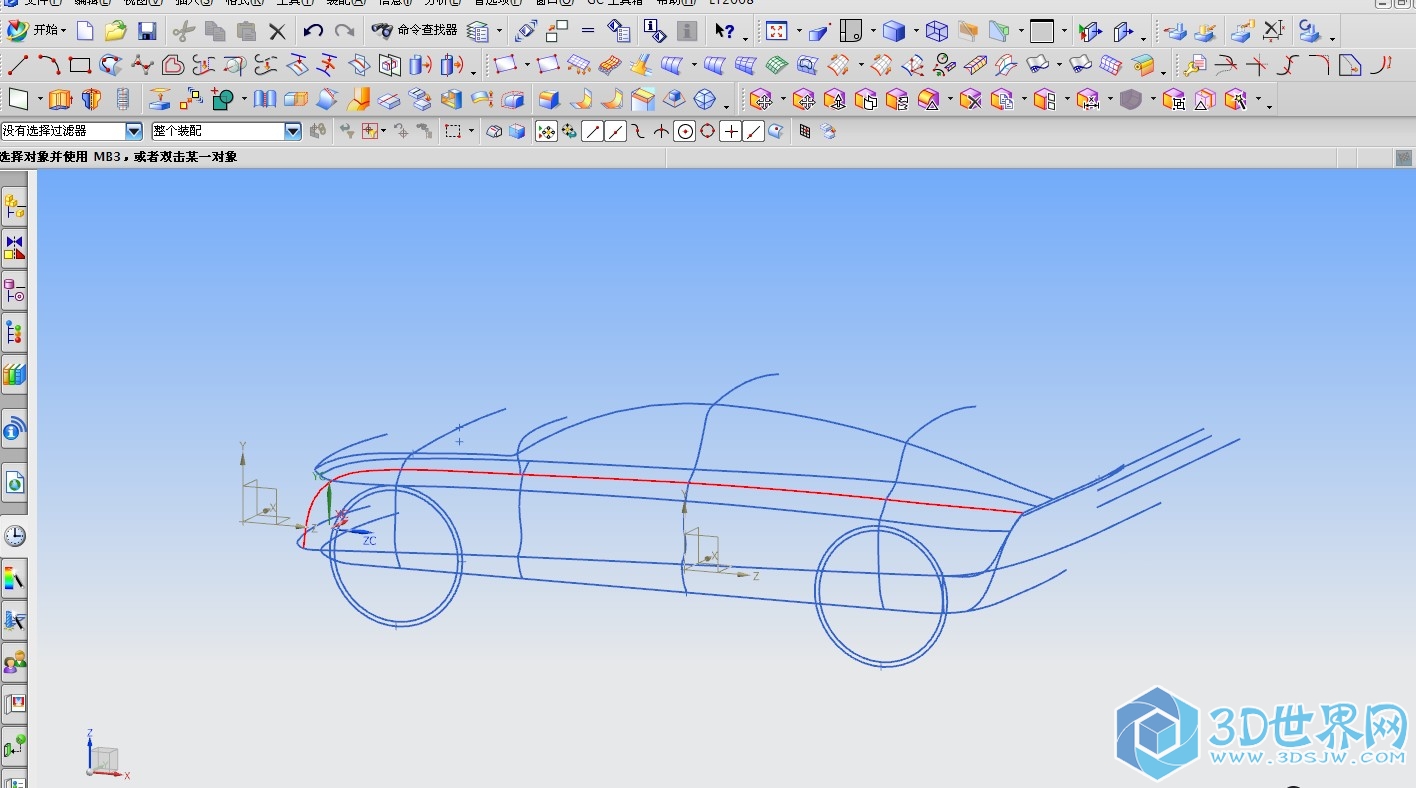Open the System Materials palette tab
This screenshot has height=788, width=1416.
14,578
